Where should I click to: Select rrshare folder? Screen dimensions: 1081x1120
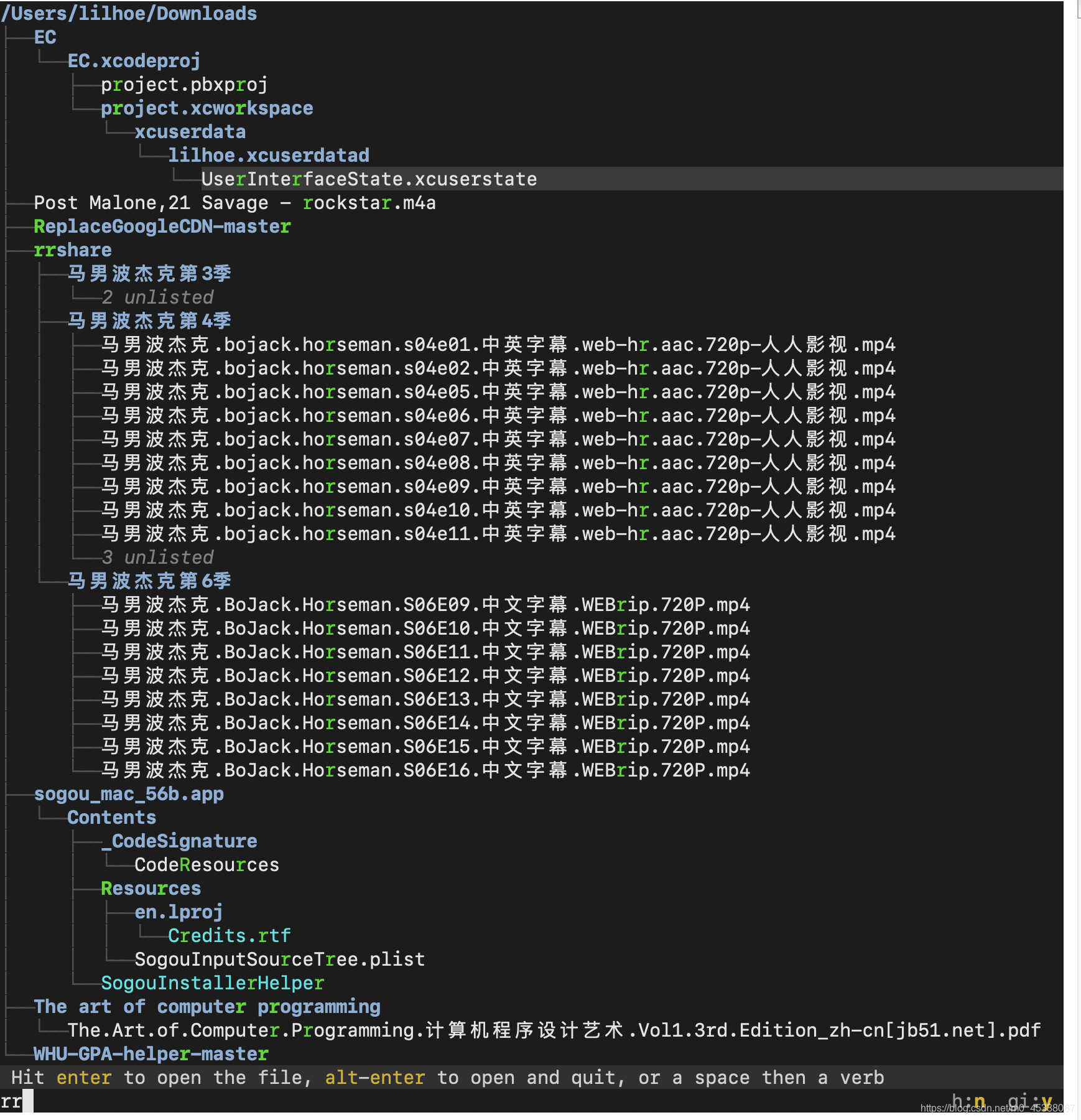click(72, 250)
